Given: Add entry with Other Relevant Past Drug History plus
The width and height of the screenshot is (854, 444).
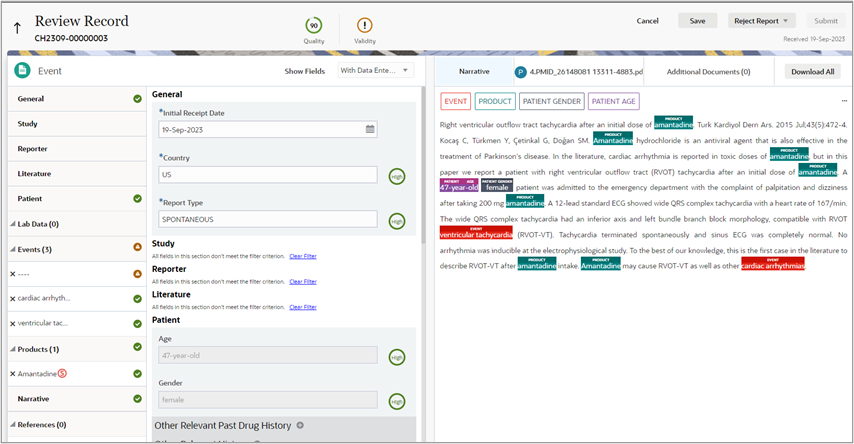Looking at the screenshot, I should click(x=300, y=426).
